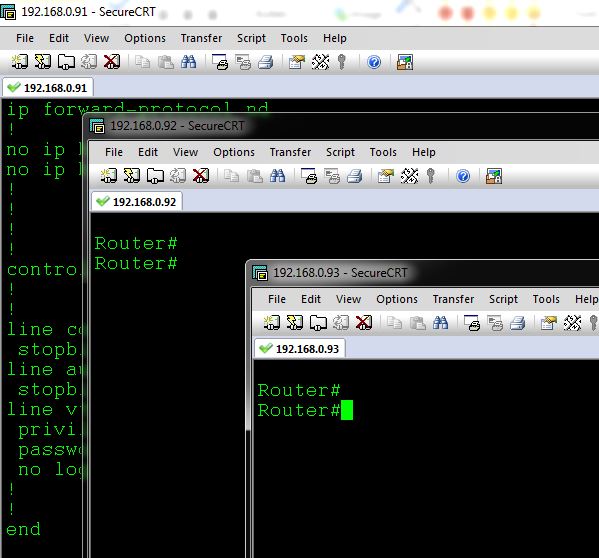Click Session Options icon in 192.168.0.92 toolbar

click(x=386, y=176)
